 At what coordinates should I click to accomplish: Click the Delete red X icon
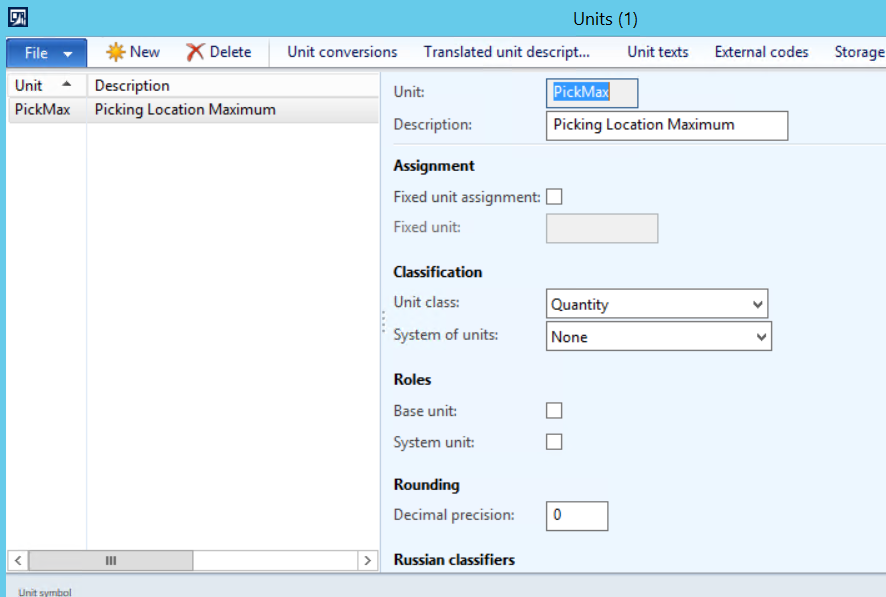click(195, 52)
